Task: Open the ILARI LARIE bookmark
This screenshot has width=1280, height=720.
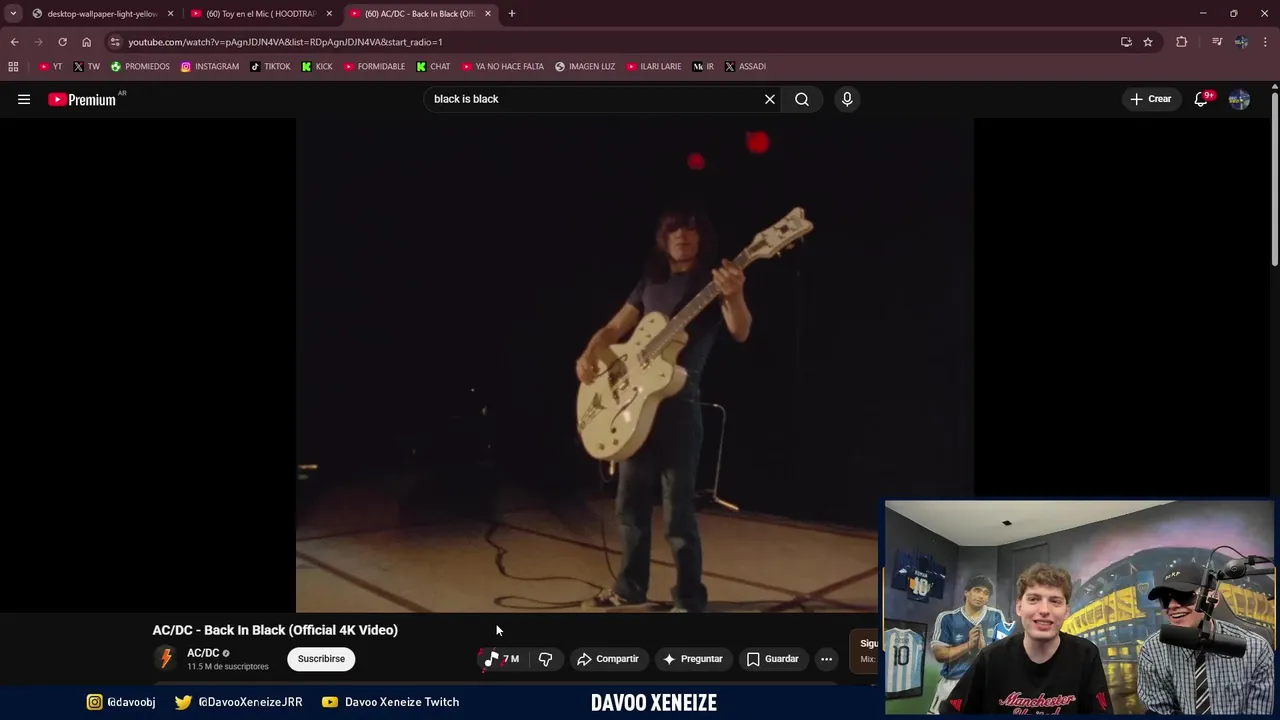Action: 654,67
